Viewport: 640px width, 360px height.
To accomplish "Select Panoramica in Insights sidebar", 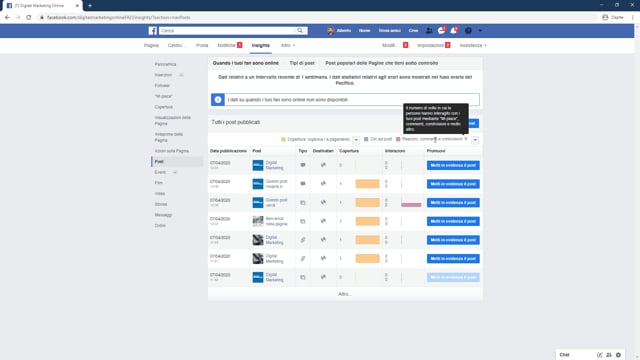I will pos(165,64).
